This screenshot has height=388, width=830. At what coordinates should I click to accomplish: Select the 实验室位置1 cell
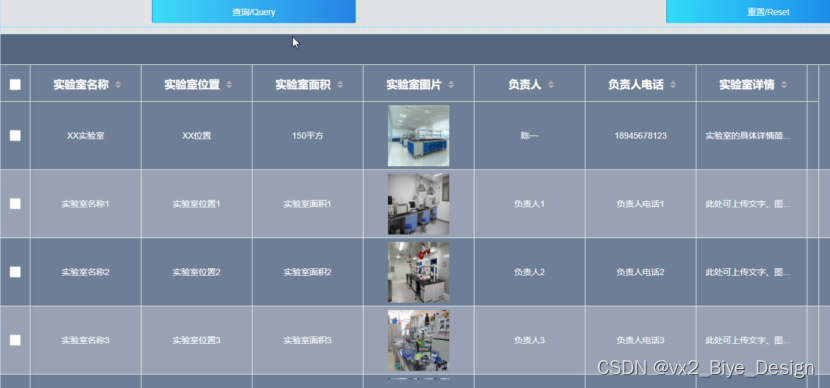click(x=197, y=204)
